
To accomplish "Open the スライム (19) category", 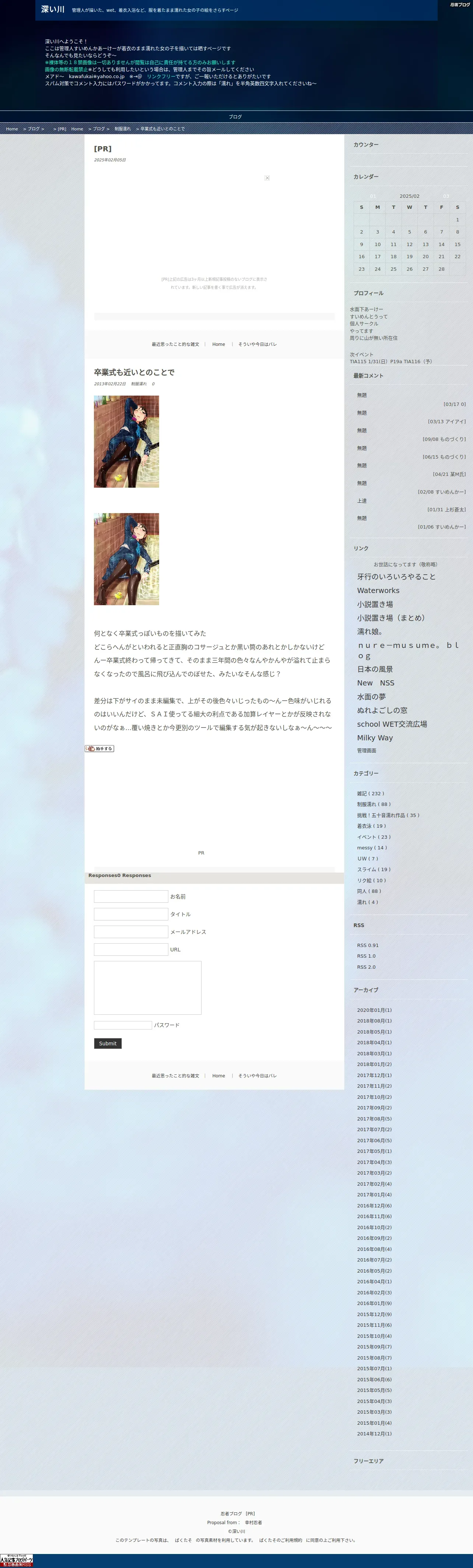I will point(374,869).
